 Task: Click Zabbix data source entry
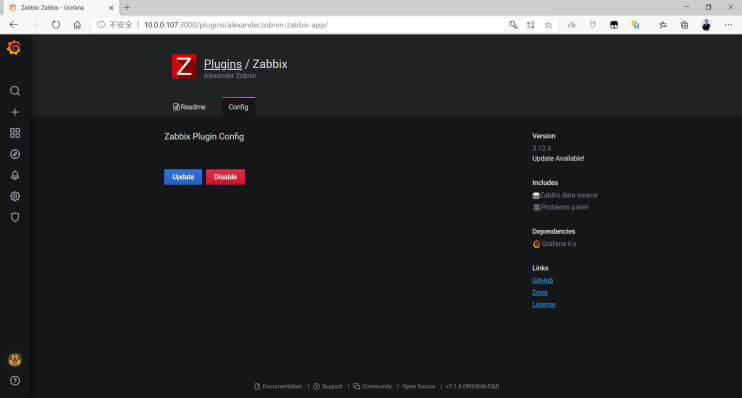coord(565,195)
